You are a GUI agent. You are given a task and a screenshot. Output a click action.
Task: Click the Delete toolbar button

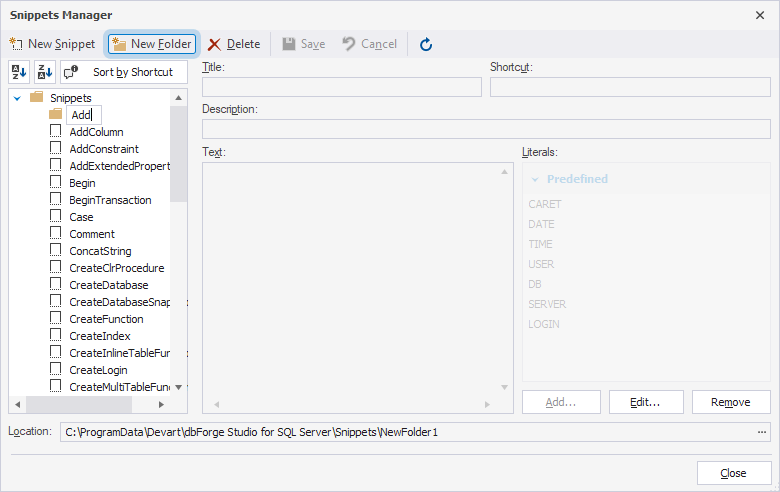click(x=234, y=44)
